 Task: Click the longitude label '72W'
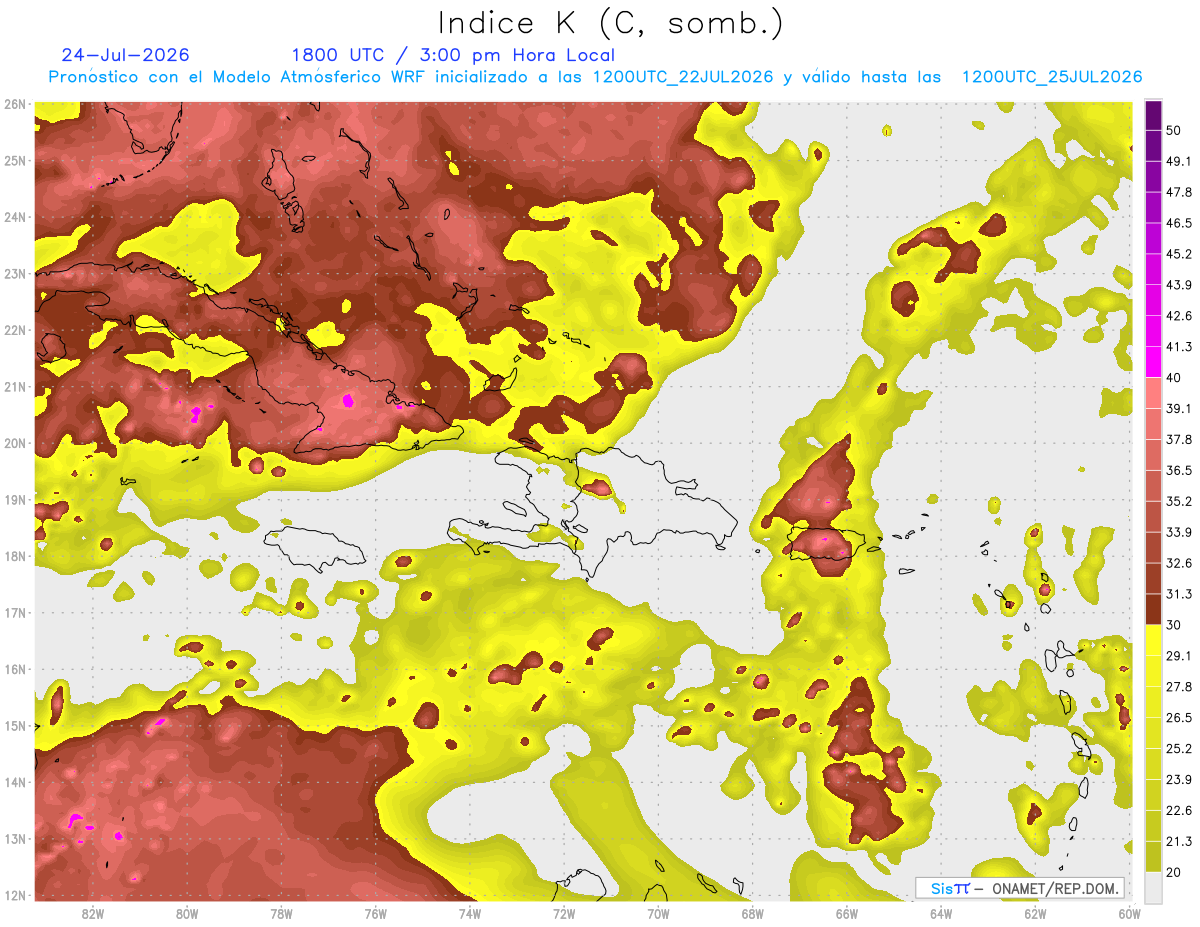coord(564,914)
